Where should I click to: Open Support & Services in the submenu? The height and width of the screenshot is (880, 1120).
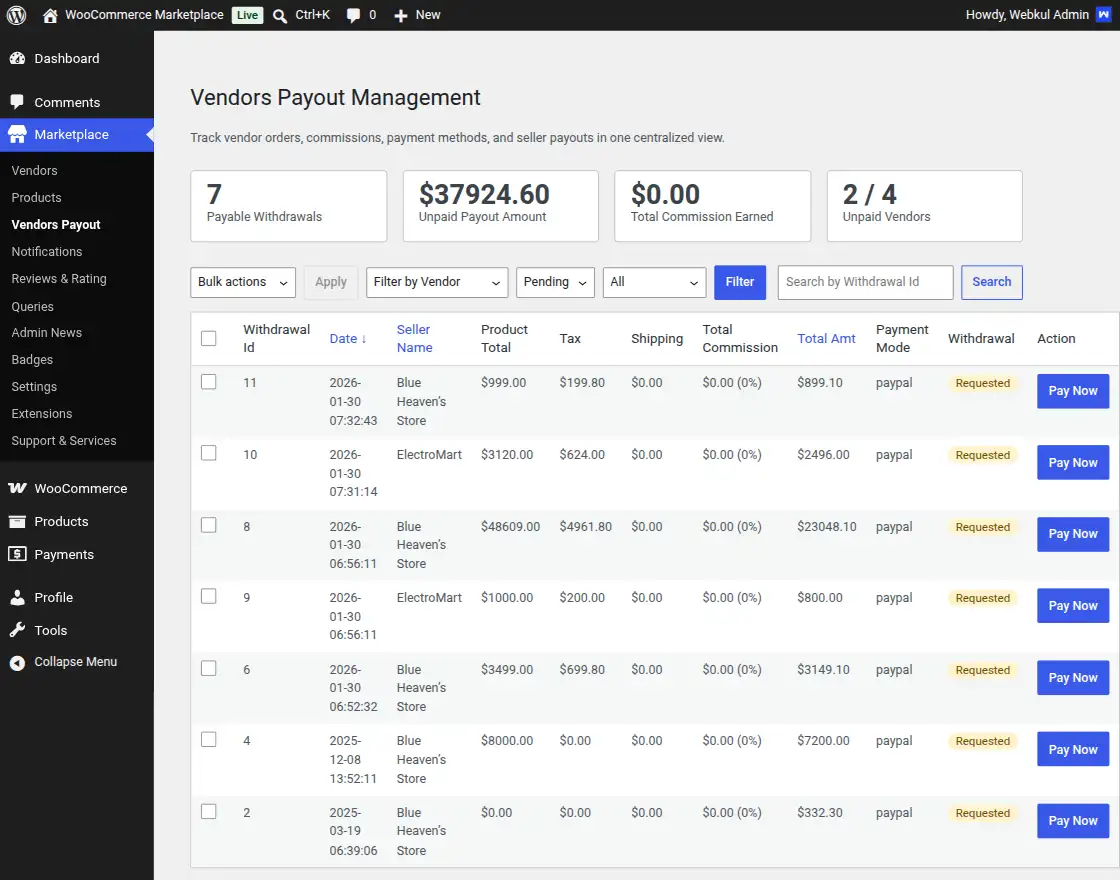[x=64, y=441]
